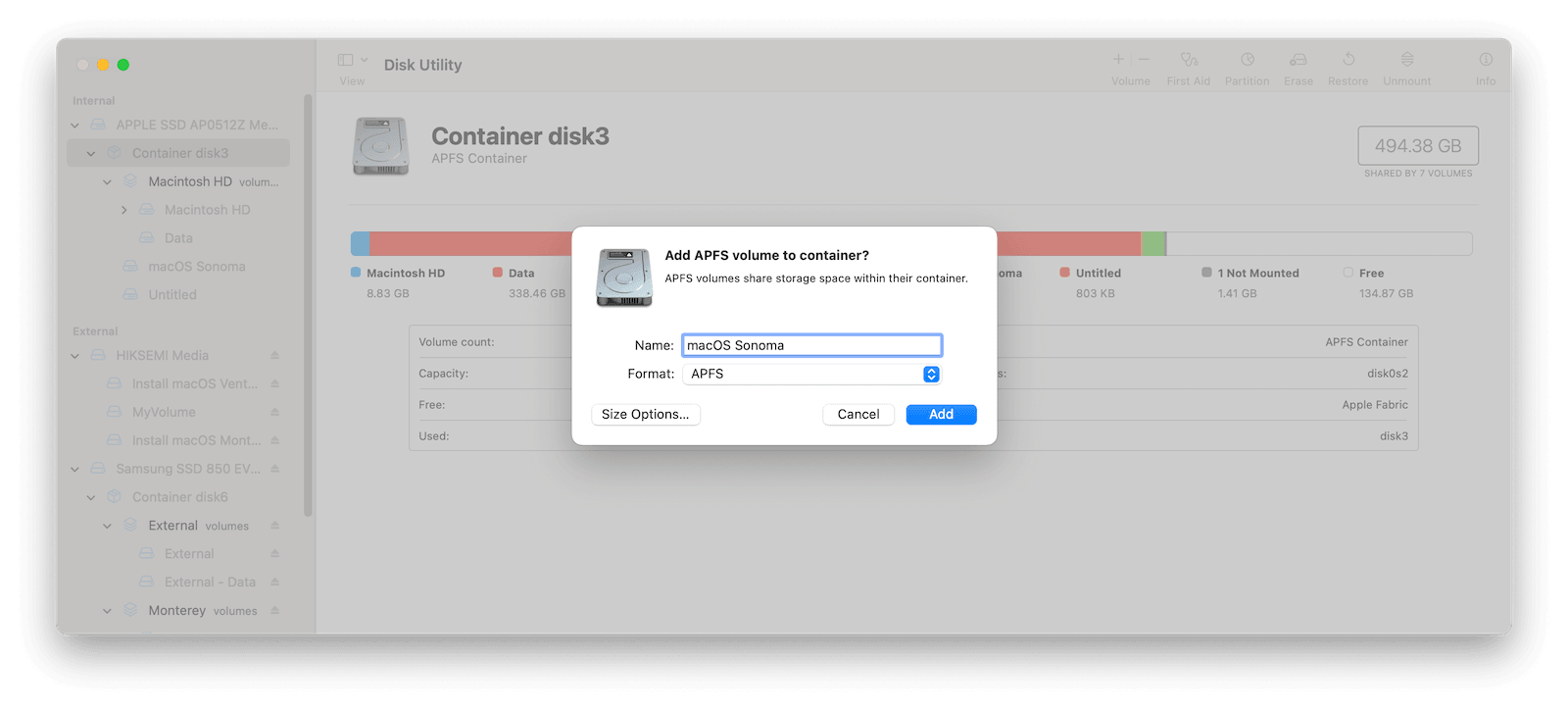Click the 494.38 GB capacity box
1568x709 pixels.
coord(1418,146)
